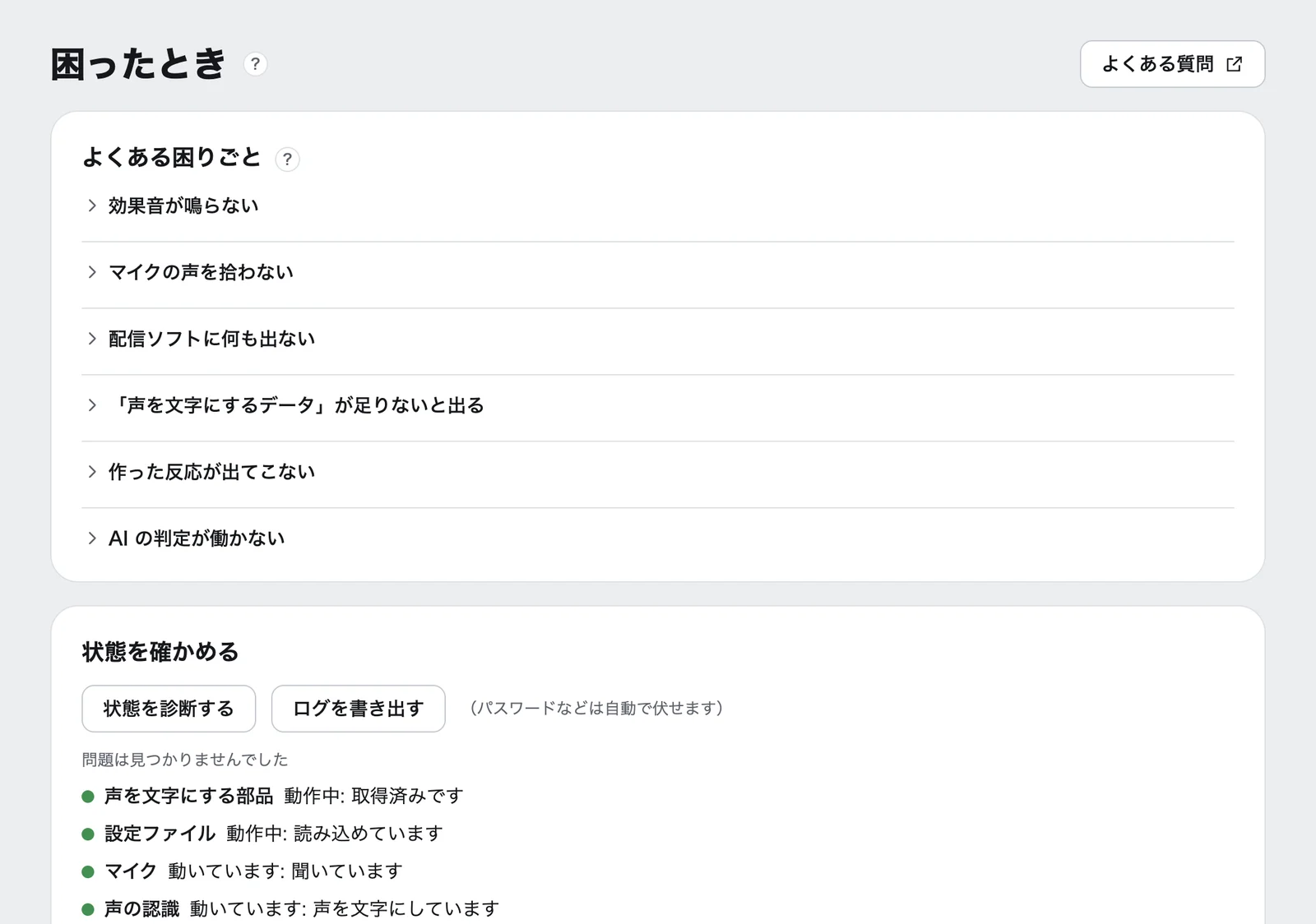The width and height of the screenshot is (1316, 924).
Task: Click the help icon beside よくある困りごと
Action: coord(287,159)
